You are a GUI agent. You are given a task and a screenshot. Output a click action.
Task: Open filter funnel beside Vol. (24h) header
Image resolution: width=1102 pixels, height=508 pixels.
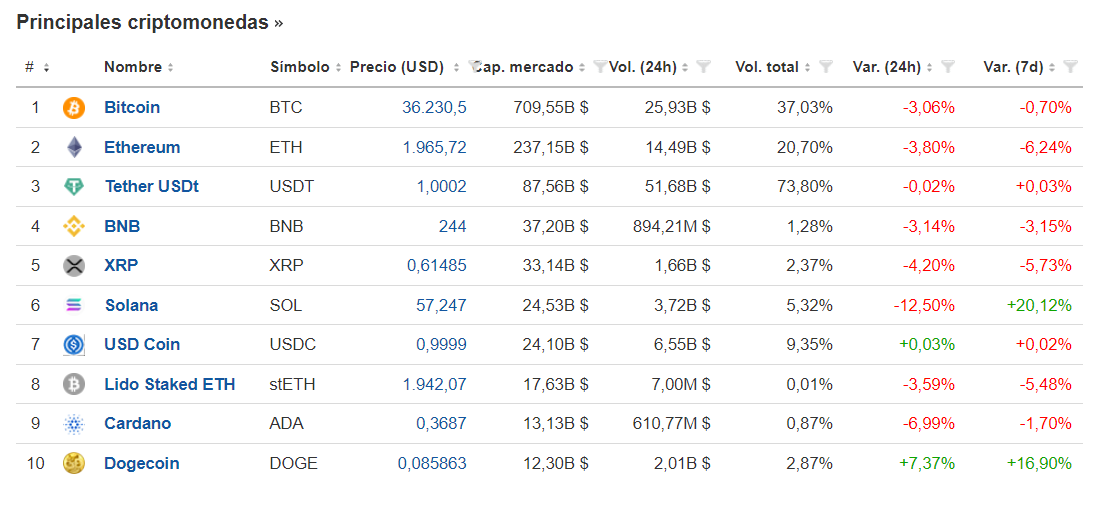(704, 67)
